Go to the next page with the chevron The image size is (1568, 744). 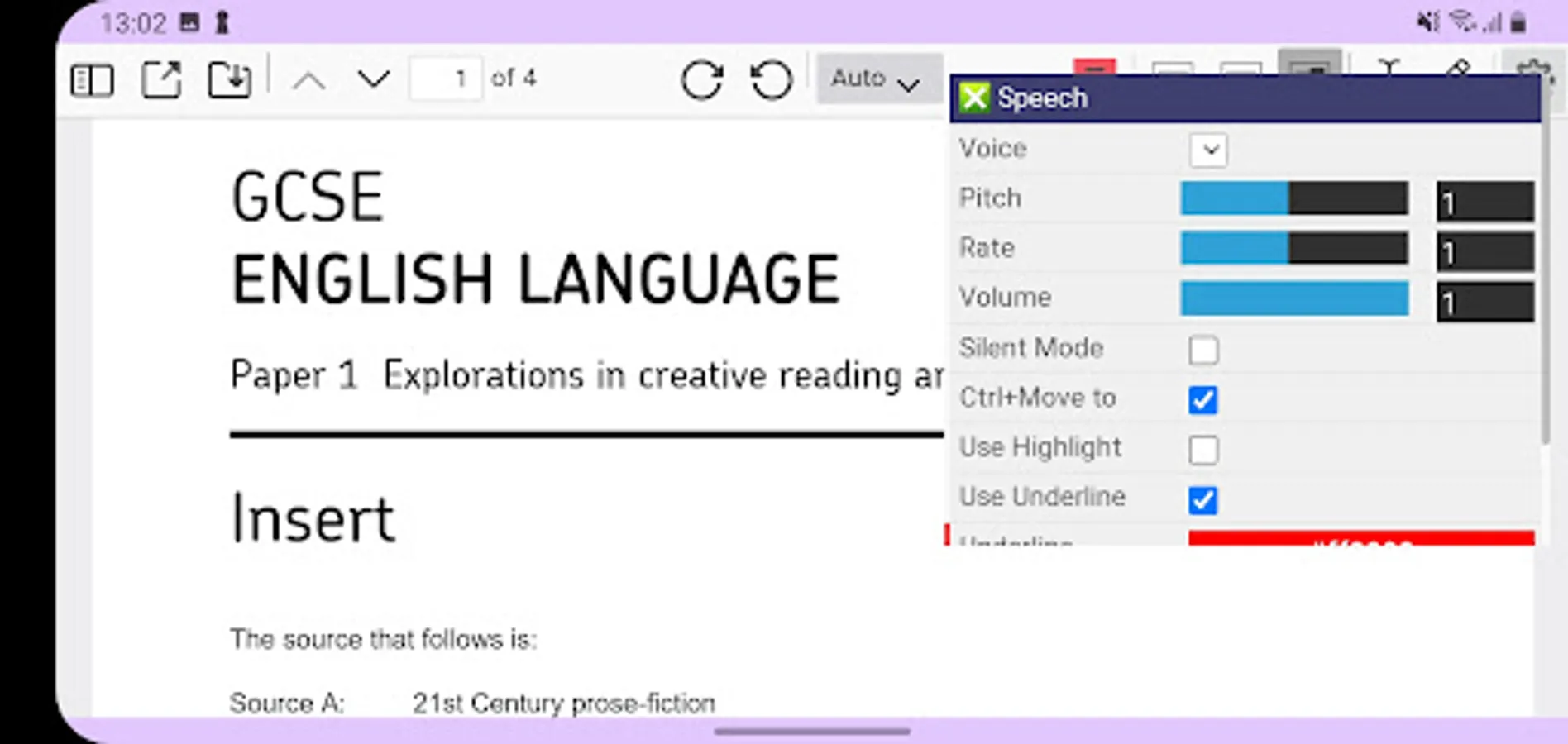pos(373,80)
